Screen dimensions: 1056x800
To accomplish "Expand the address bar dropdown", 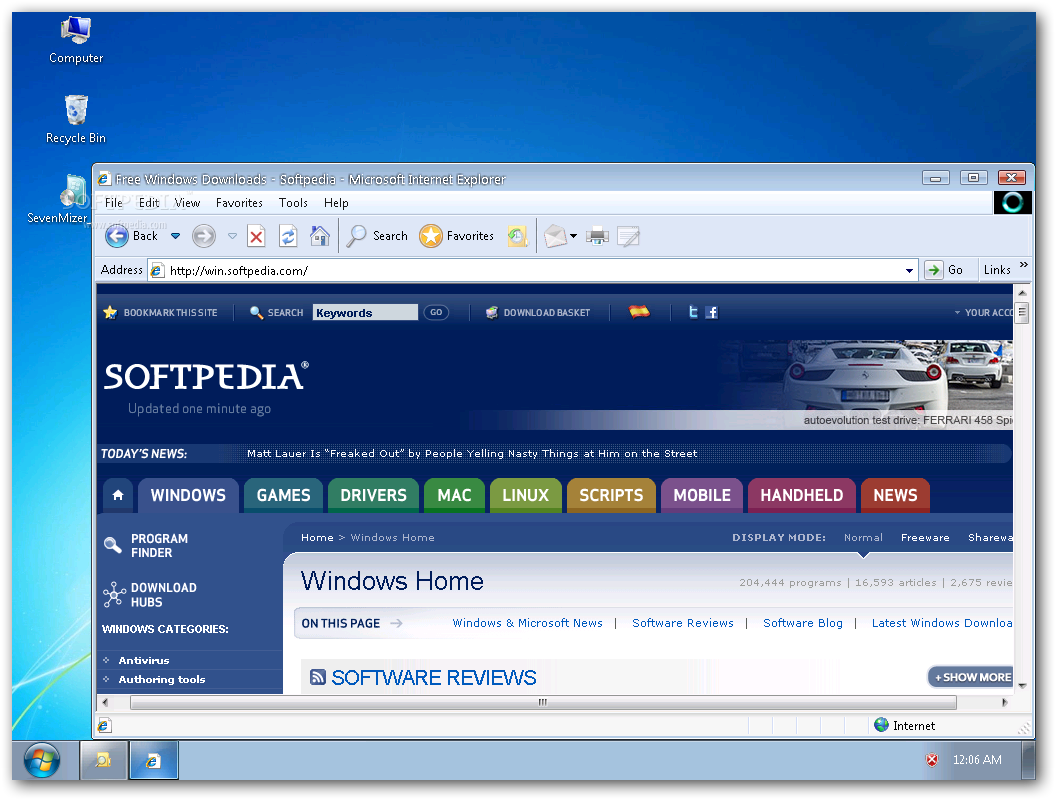I will point(909,270).
